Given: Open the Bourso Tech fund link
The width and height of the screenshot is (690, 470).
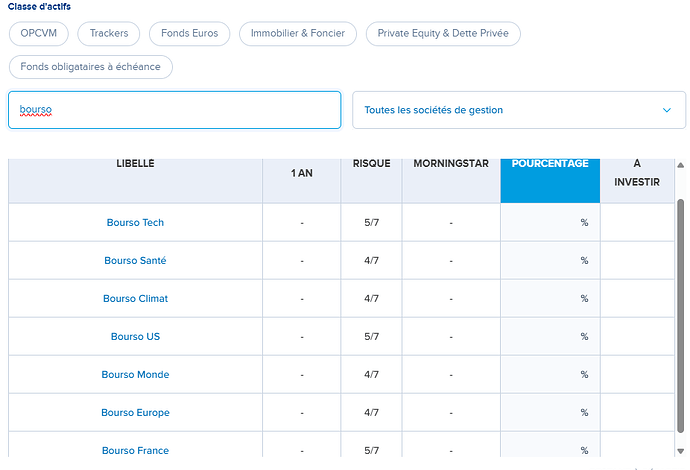Looking at the screenshot, I should 135,223.
